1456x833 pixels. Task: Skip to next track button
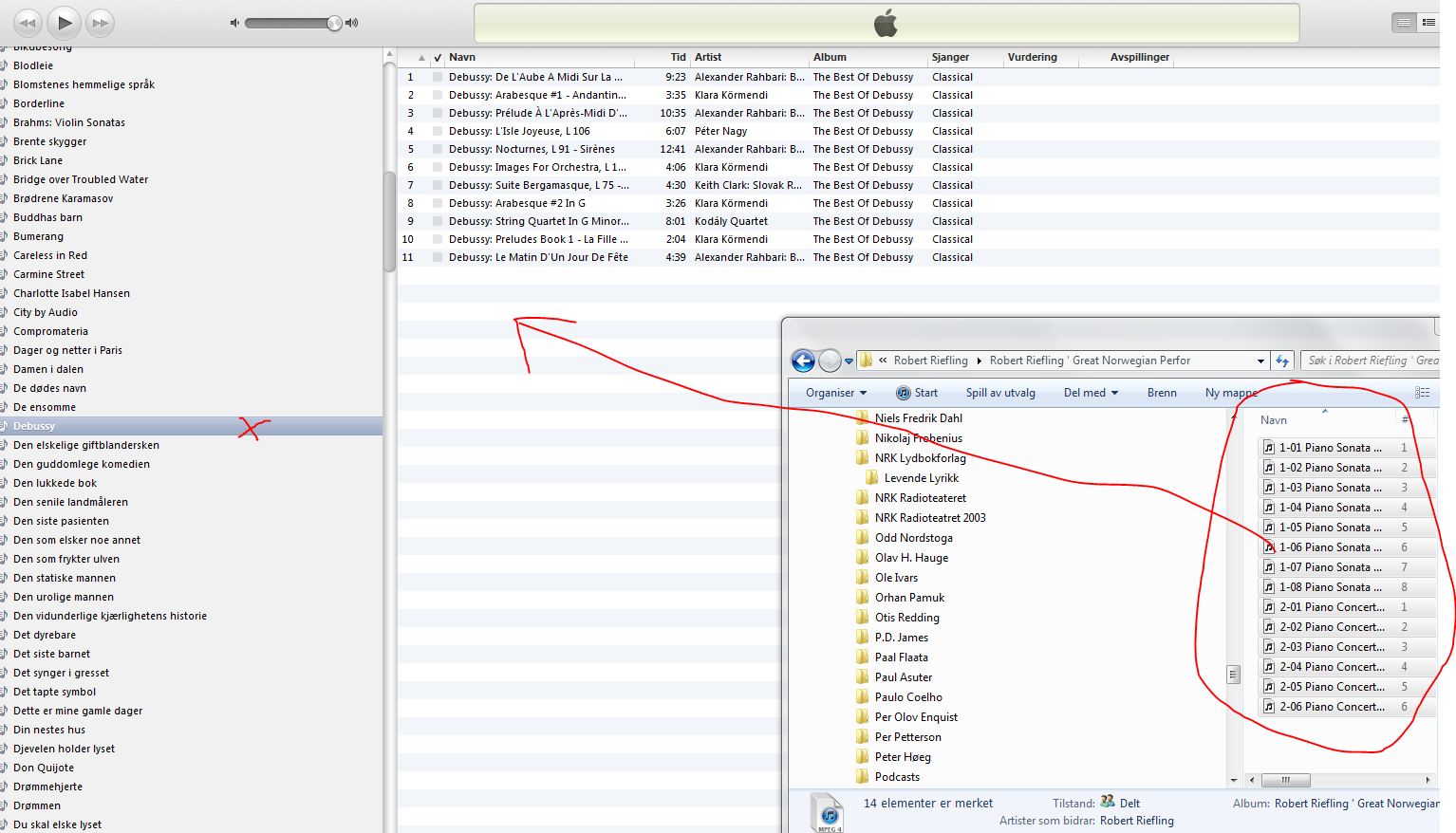click(x=100, y=22)
